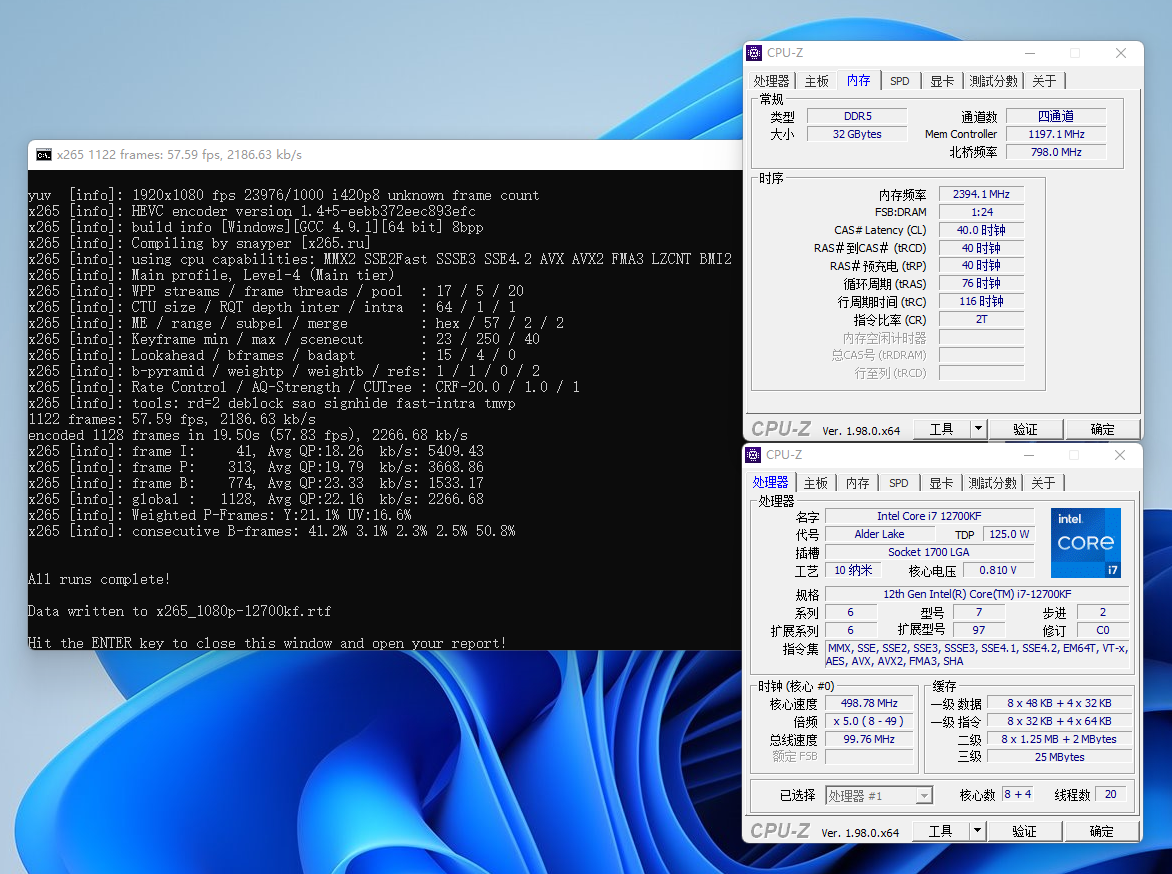This screenshot has height=874, width=1172.
Task: Go to 处理器 tab in upper CPU-Z window
Action: [772, 81]
